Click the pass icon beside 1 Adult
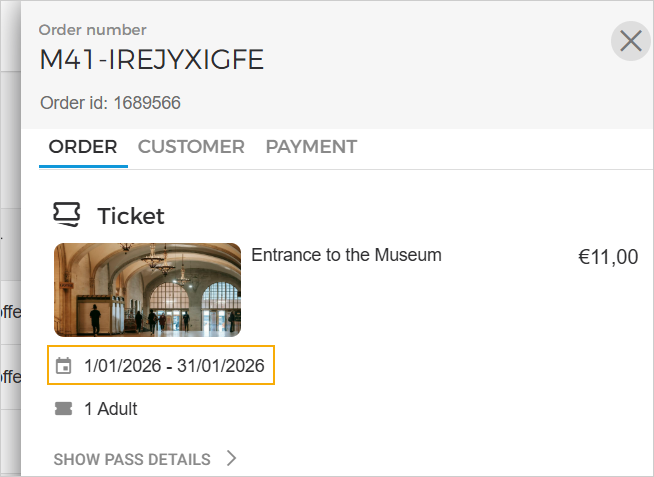 [64, 408]
